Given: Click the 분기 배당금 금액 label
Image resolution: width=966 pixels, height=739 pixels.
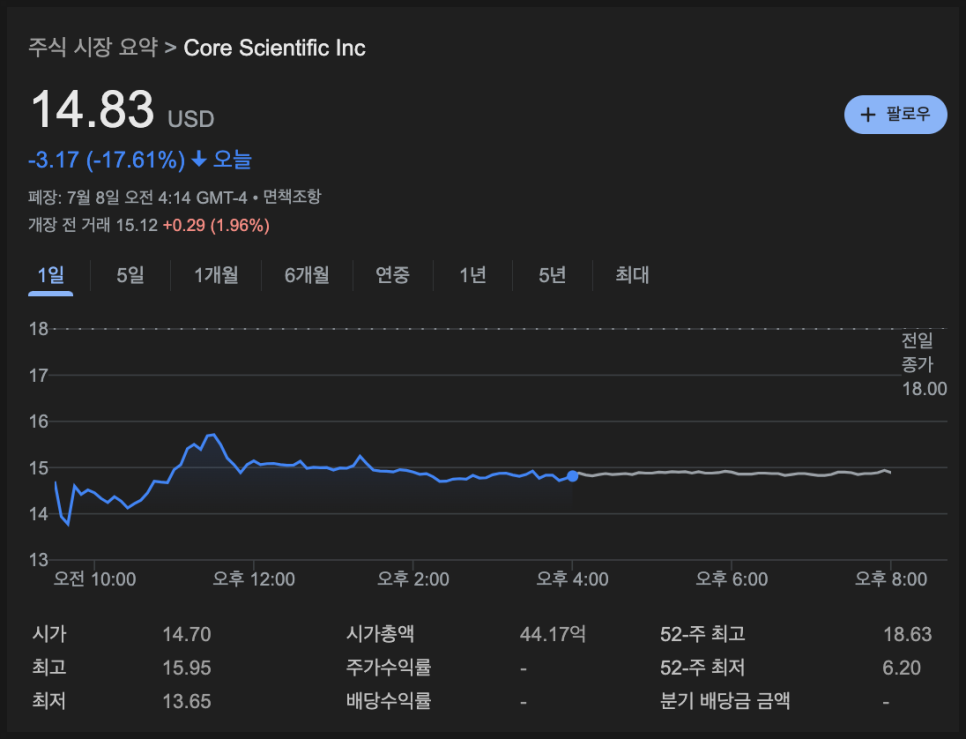Looking at the screenshot, I should (724, 701).
